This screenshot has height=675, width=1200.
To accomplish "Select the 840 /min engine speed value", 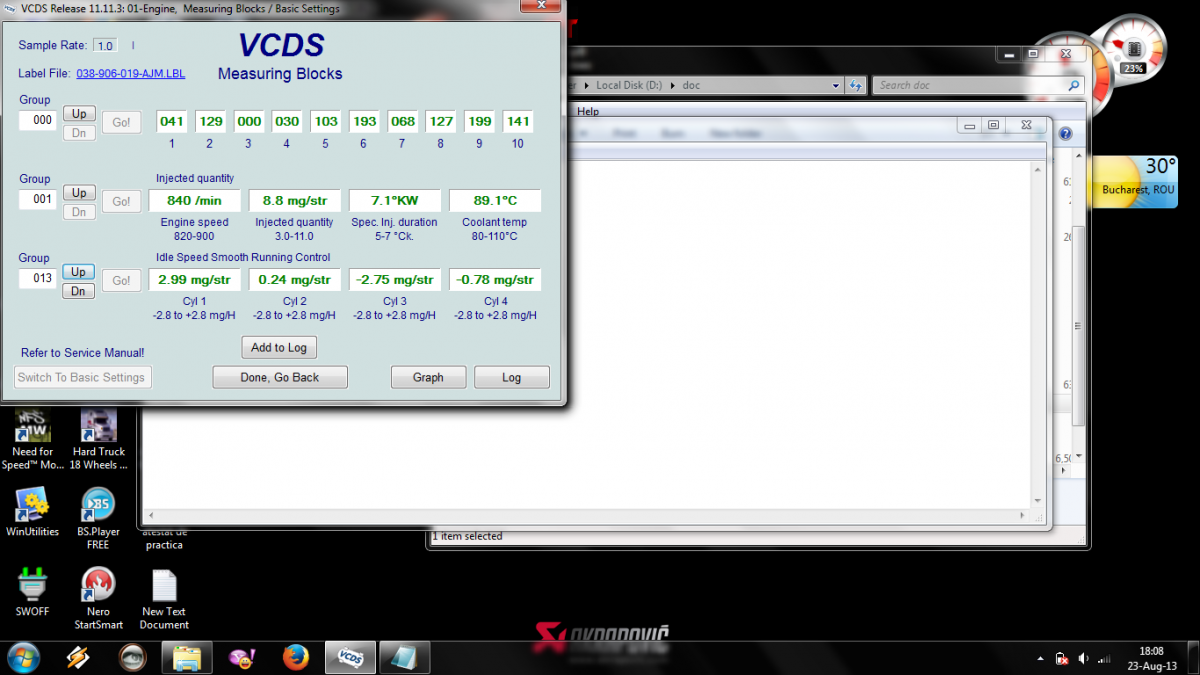I will click(x=194, y=201).
